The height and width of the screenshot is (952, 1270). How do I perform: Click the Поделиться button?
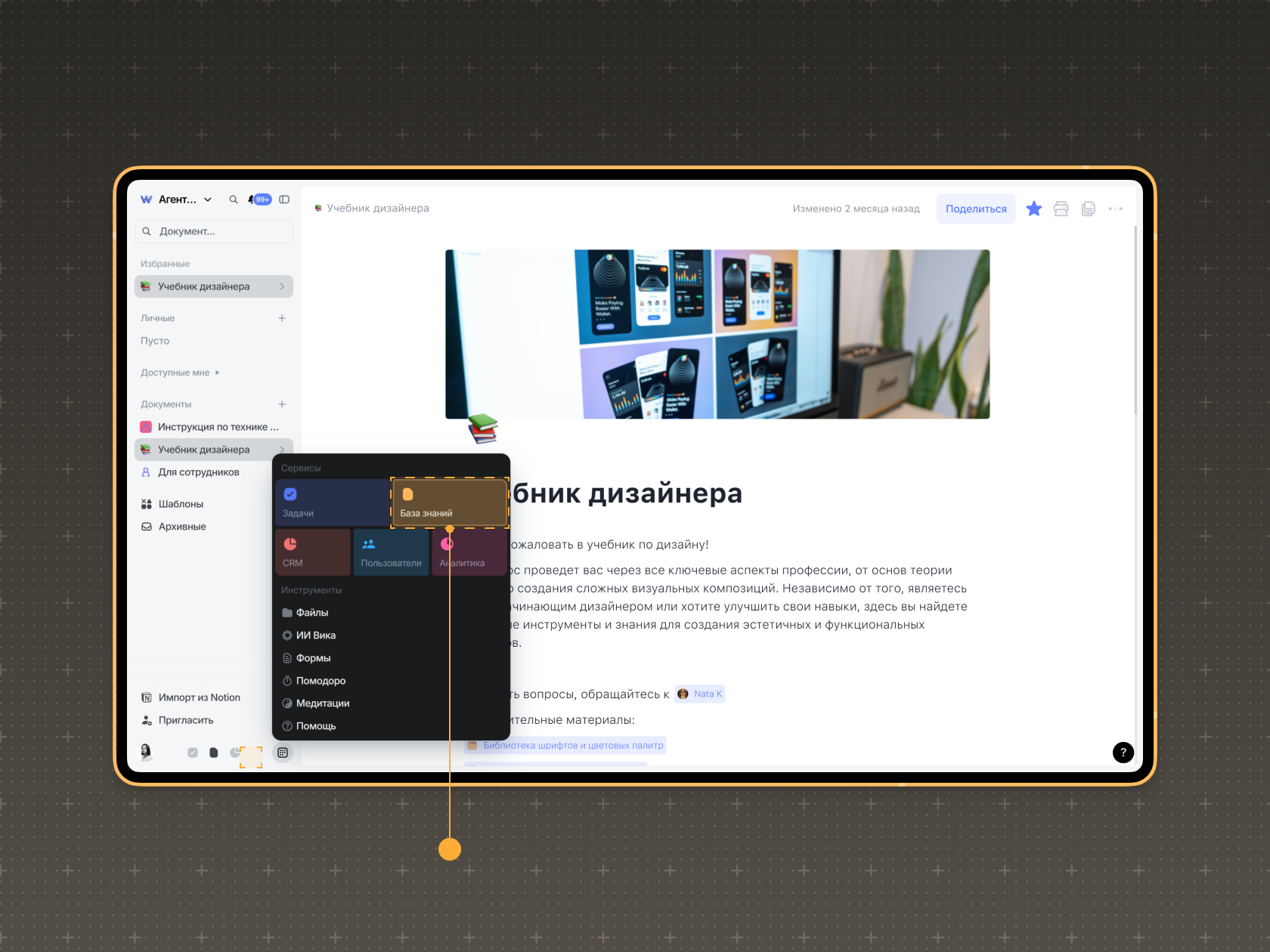click(x=975, y=209)
